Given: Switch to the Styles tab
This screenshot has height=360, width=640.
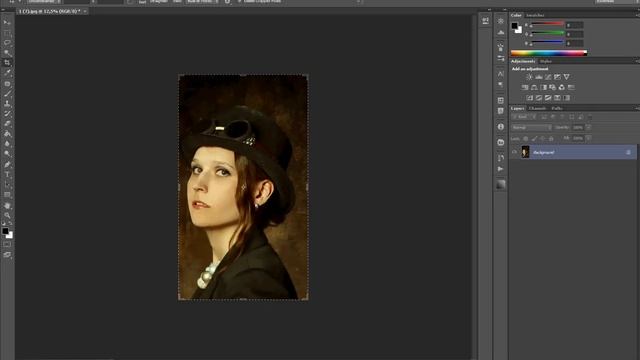Looking at the screenshot, I should pyautogui.click(x=546, y=61).
